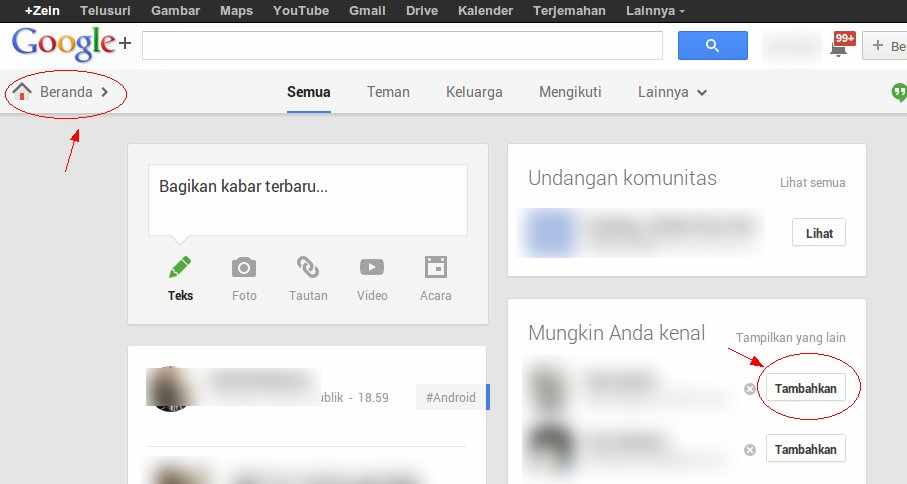907x484 pixels.
Task: Open Gmail in the top bar
Action: point(367,11)
